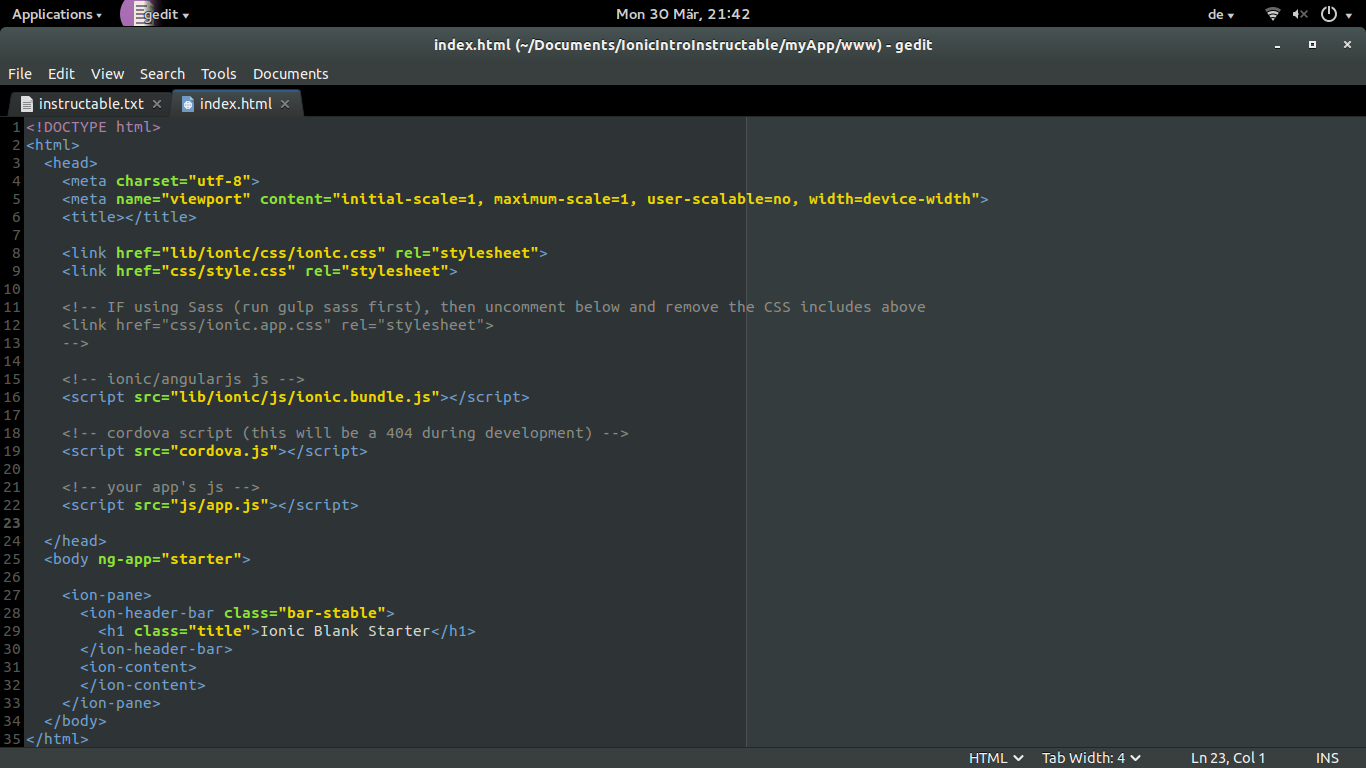Click the DOCTYPE html line
This screenshot has width=1366, height=768.
click(93, 127)
